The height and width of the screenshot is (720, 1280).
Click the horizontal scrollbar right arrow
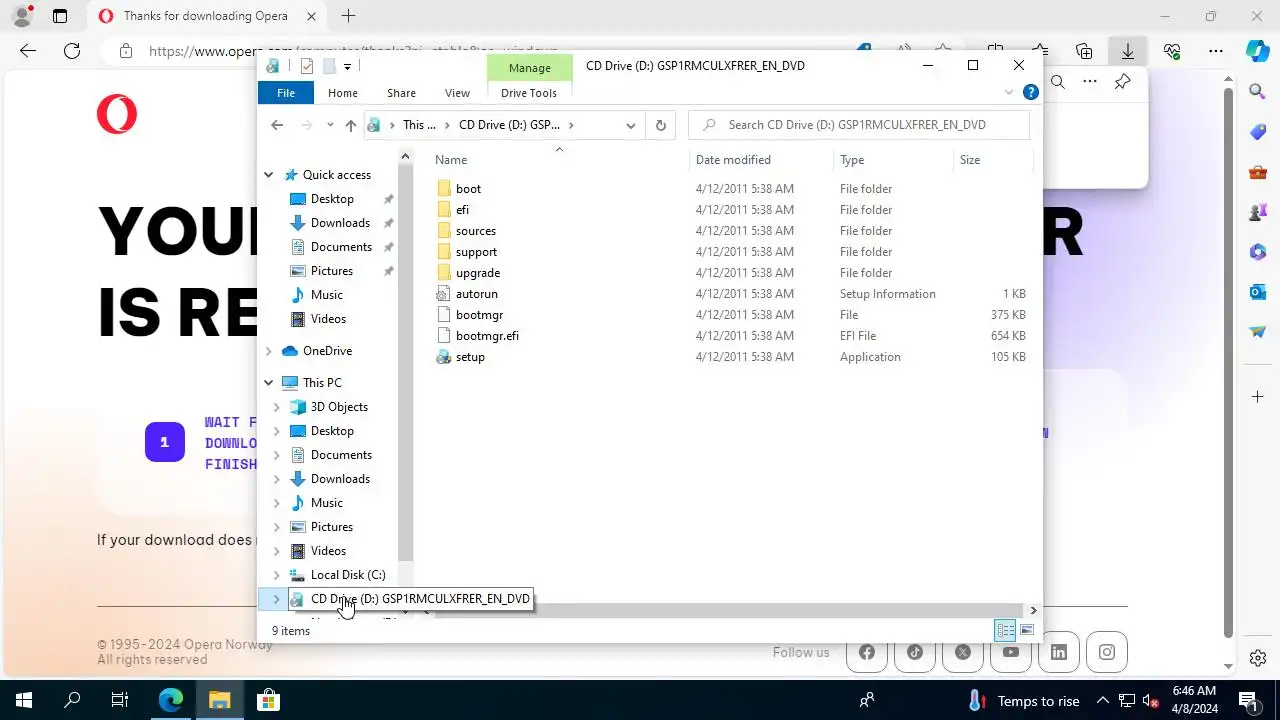[x=1033, y=610]
